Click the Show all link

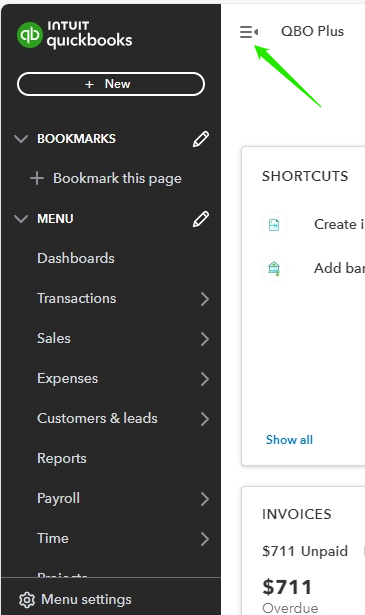[289, 440]
